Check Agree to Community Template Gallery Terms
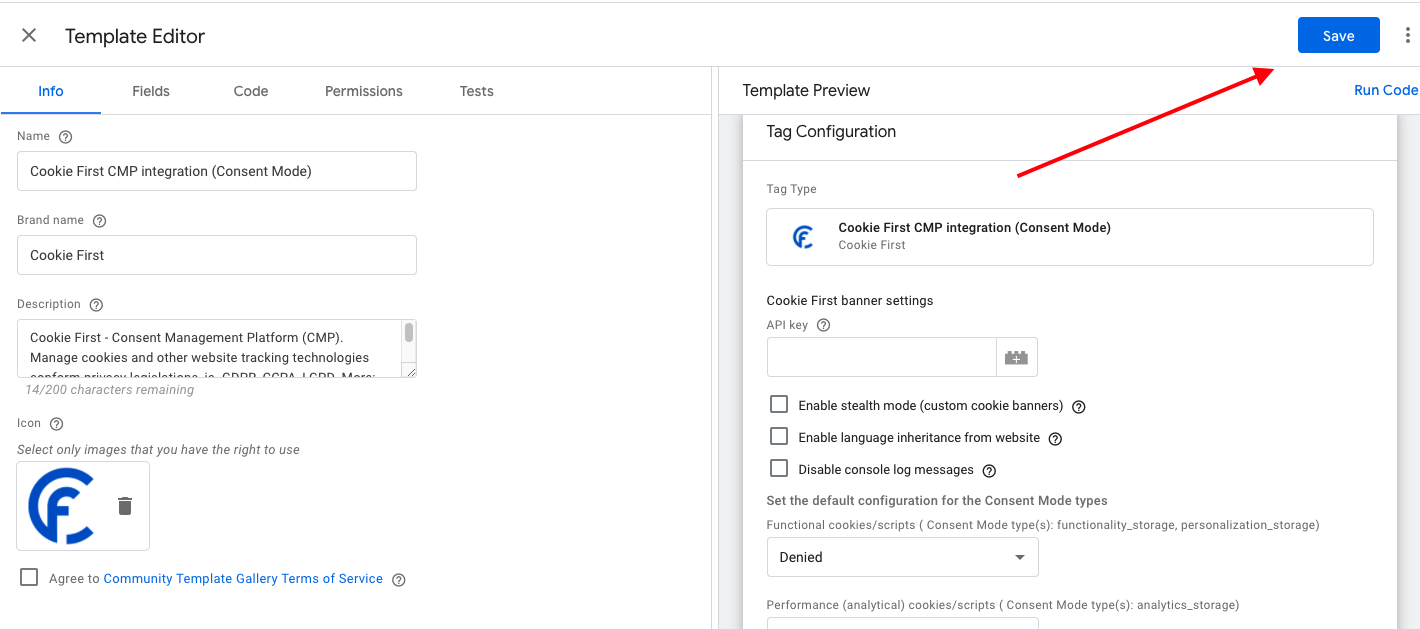 pos(29,577)
